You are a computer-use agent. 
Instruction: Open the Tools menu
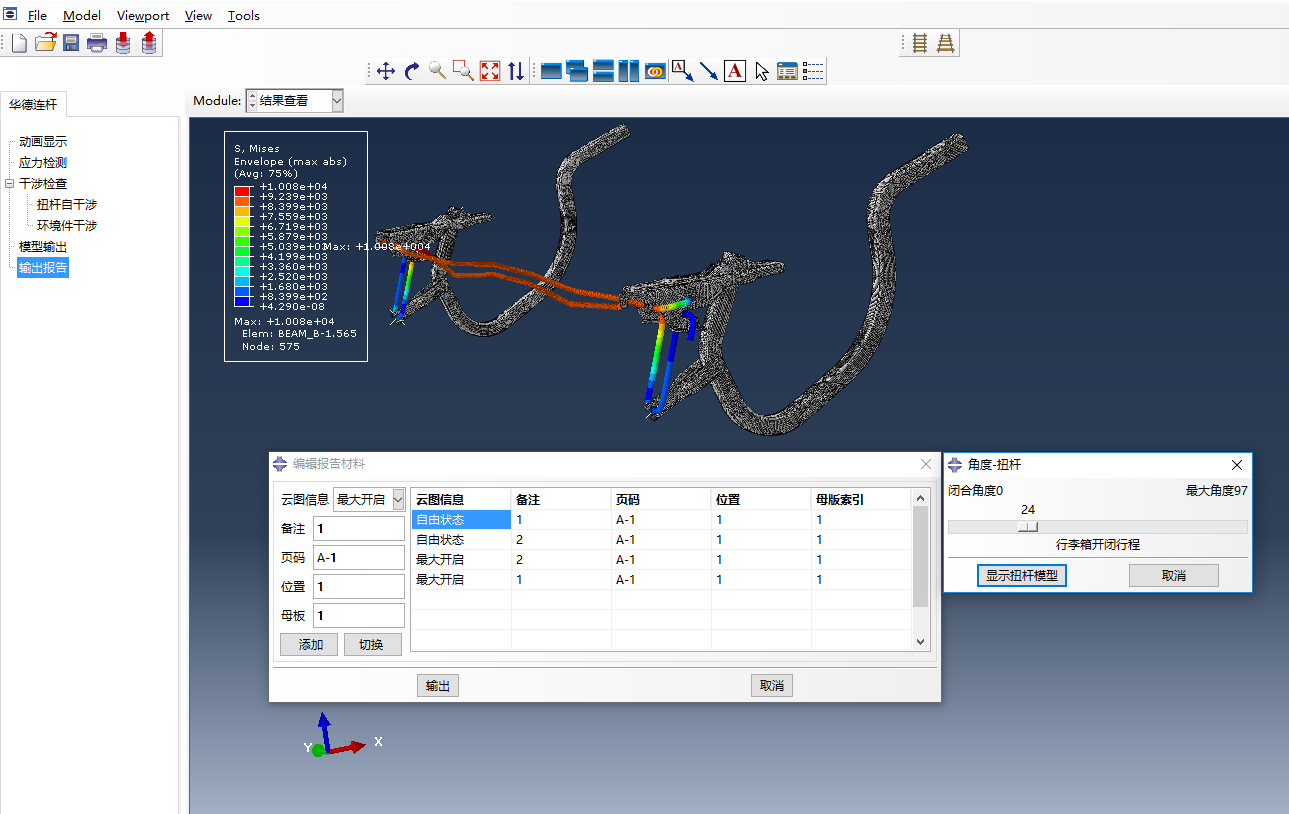click(x=243, y=16)
